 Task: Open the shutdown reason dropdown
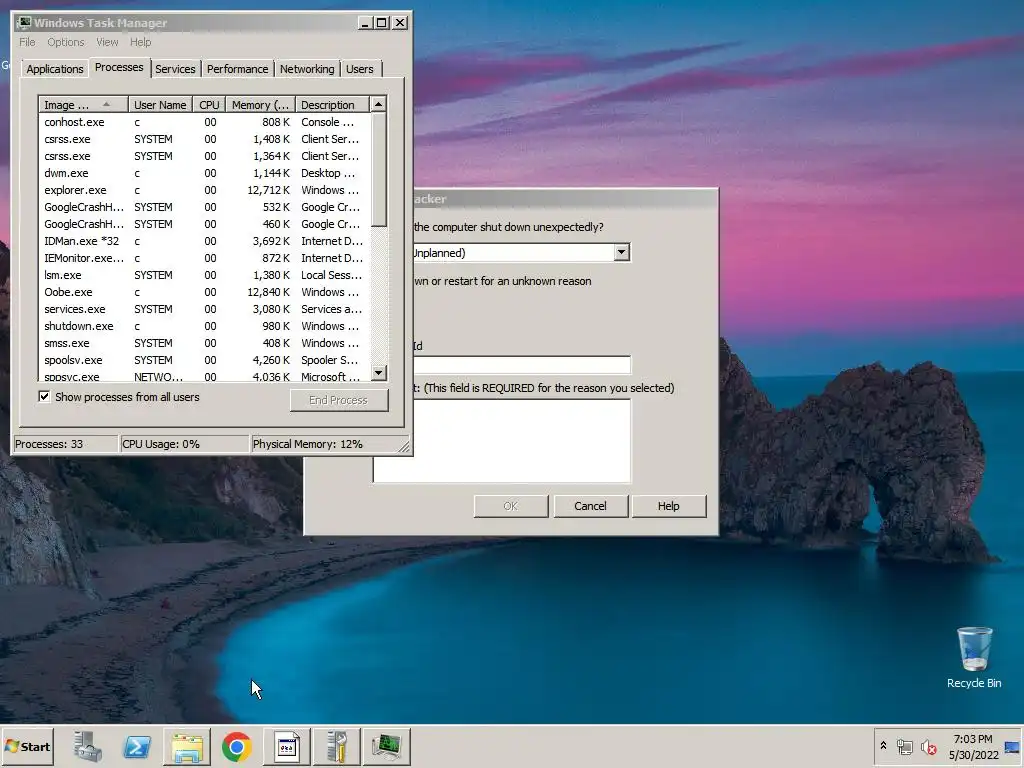tap(621, 252)
